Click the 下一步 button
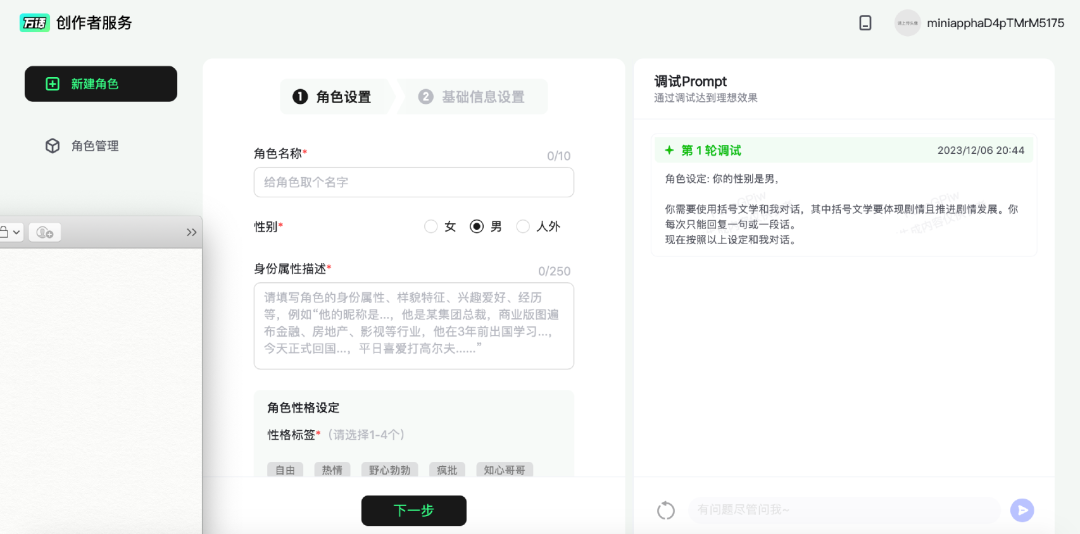 pyautogui.click(x=413, y=510)
